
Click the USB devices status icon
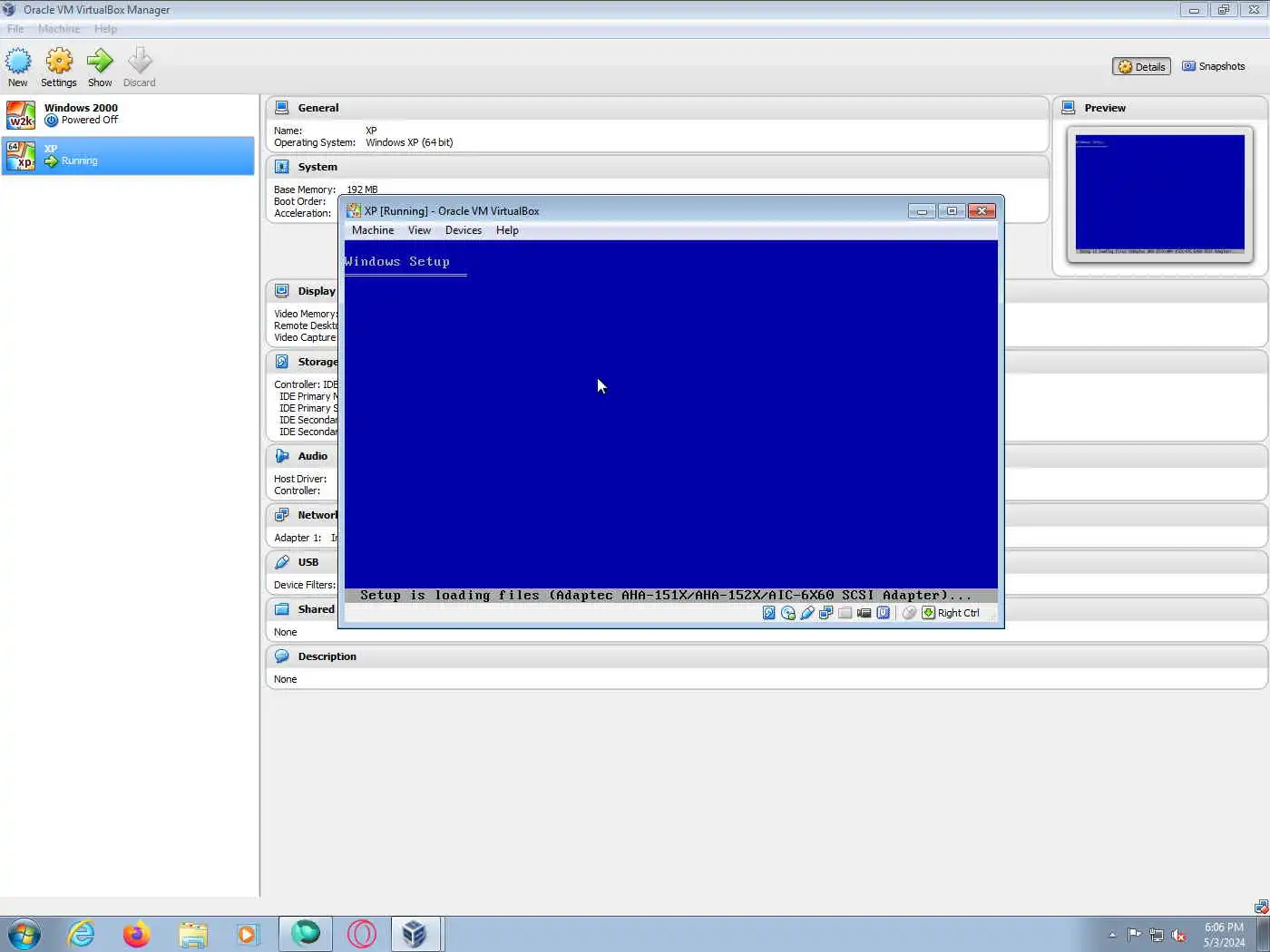pos(807,613)
